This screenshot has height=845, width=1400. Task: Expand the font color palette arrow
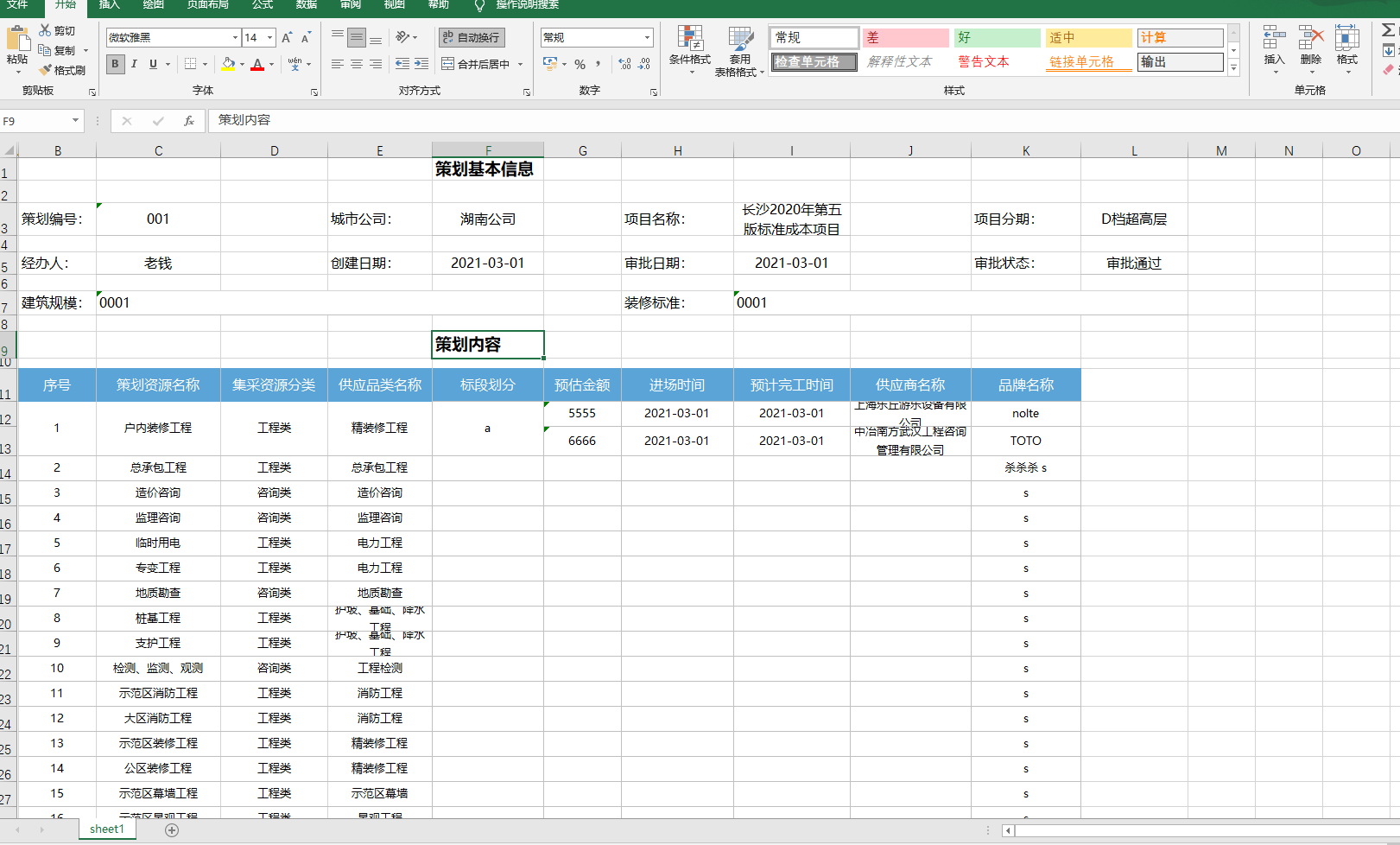click(x=271, y=64)
